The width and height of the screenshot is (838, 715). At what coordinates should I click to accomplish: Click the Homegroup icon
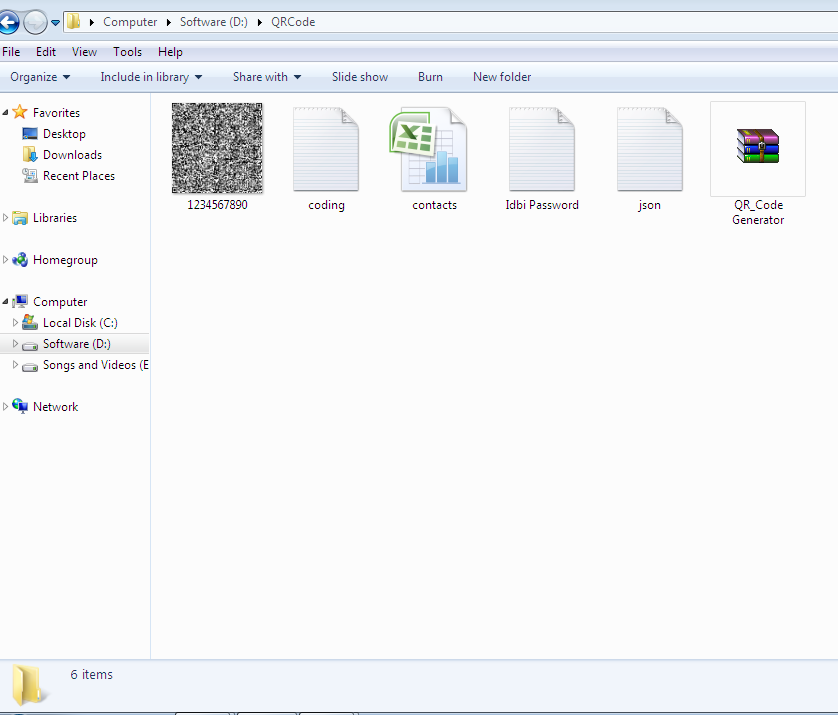(x=20, y=260)
